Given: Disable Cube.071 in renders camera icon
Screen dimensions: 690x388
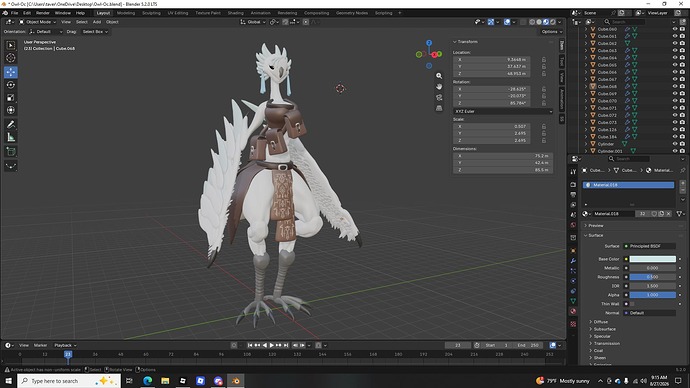Looking at the screenshot, I should point(682,108).
